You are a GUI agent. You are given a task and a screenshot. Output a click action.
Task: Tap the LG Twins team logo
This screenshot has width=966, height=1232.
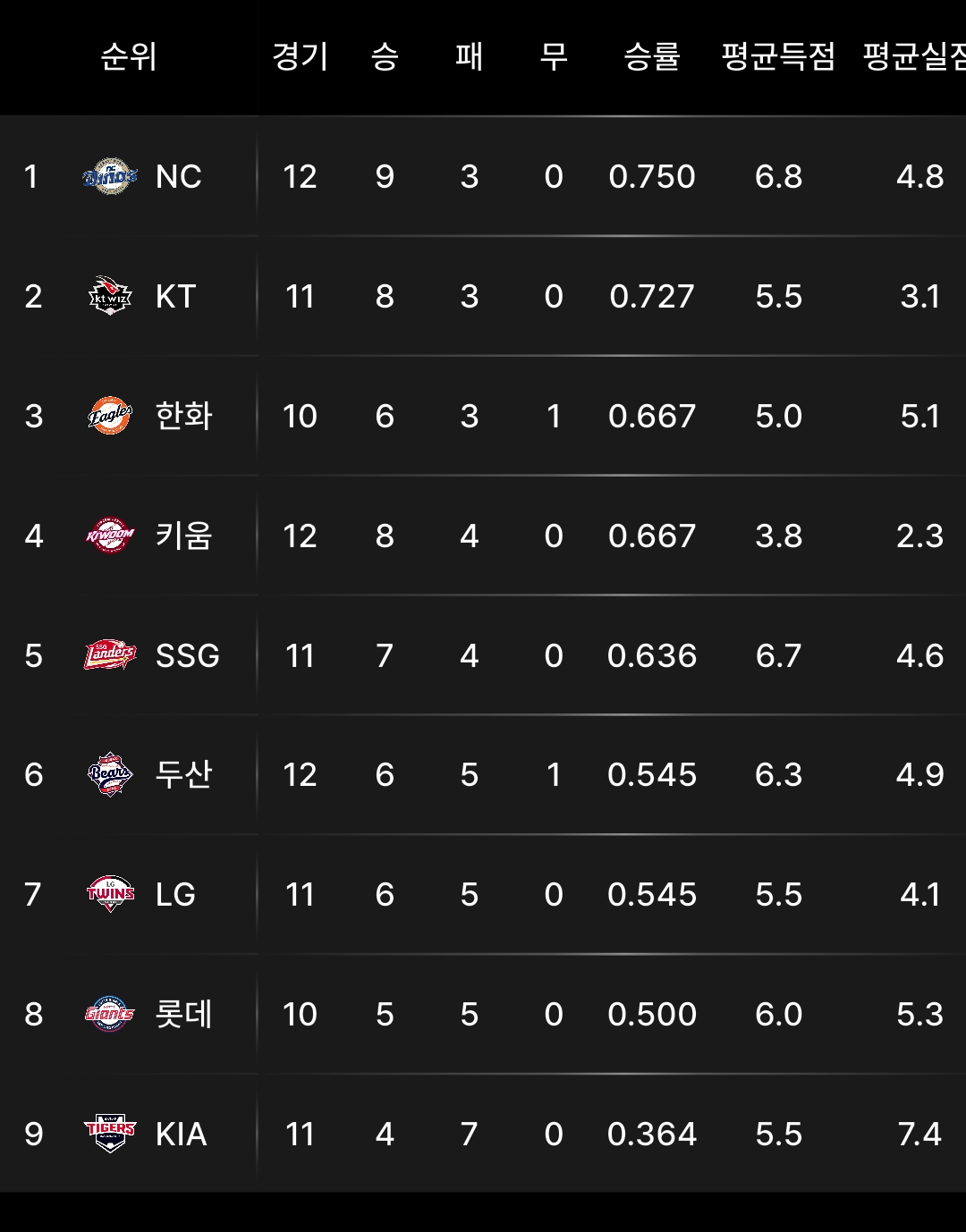tap(110, 894)
